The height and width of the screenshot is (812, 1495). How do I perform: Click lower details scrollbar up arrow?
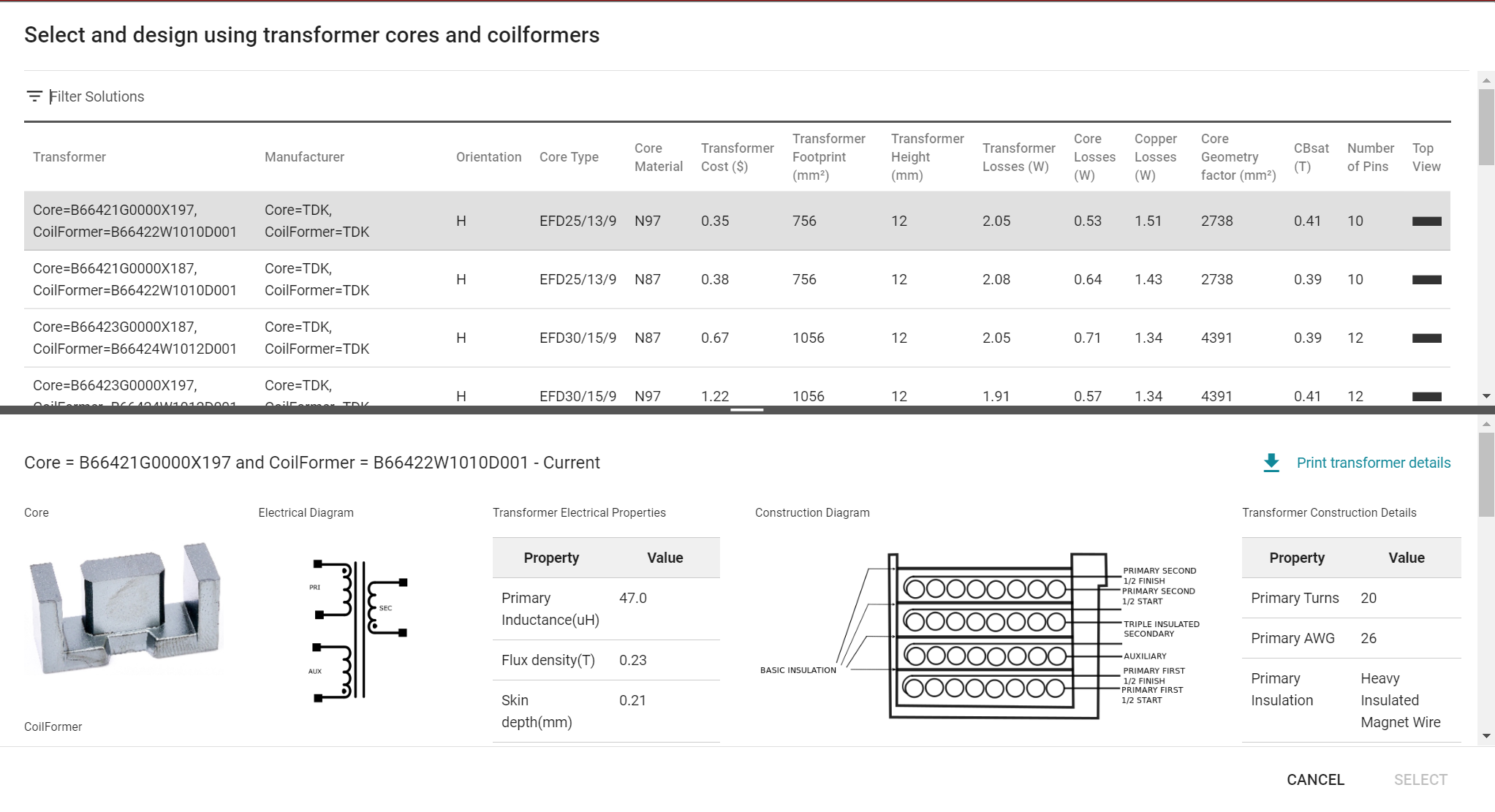click(1485, 424)
